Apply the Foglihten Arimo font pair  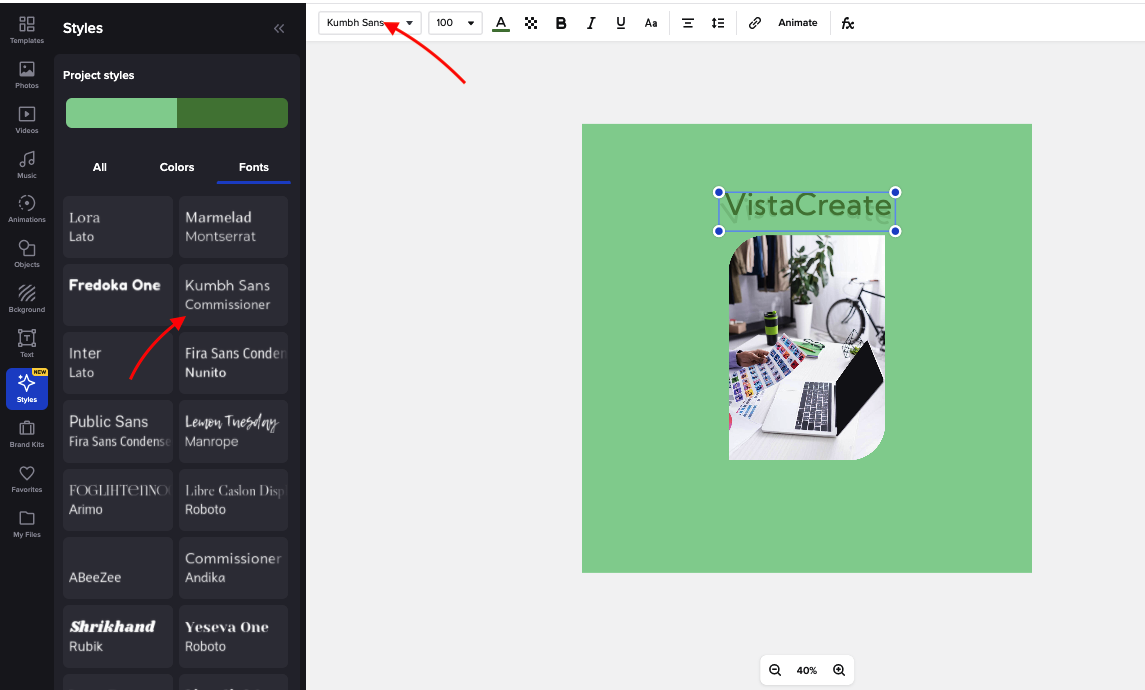(118, 500)
